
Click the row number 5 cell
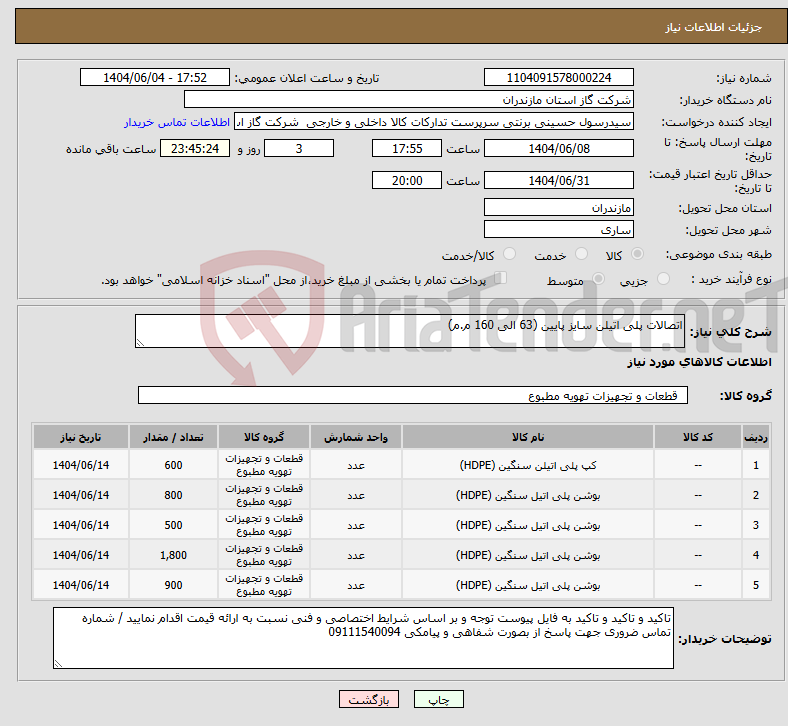pyautogui.click(x=756, y=585)
